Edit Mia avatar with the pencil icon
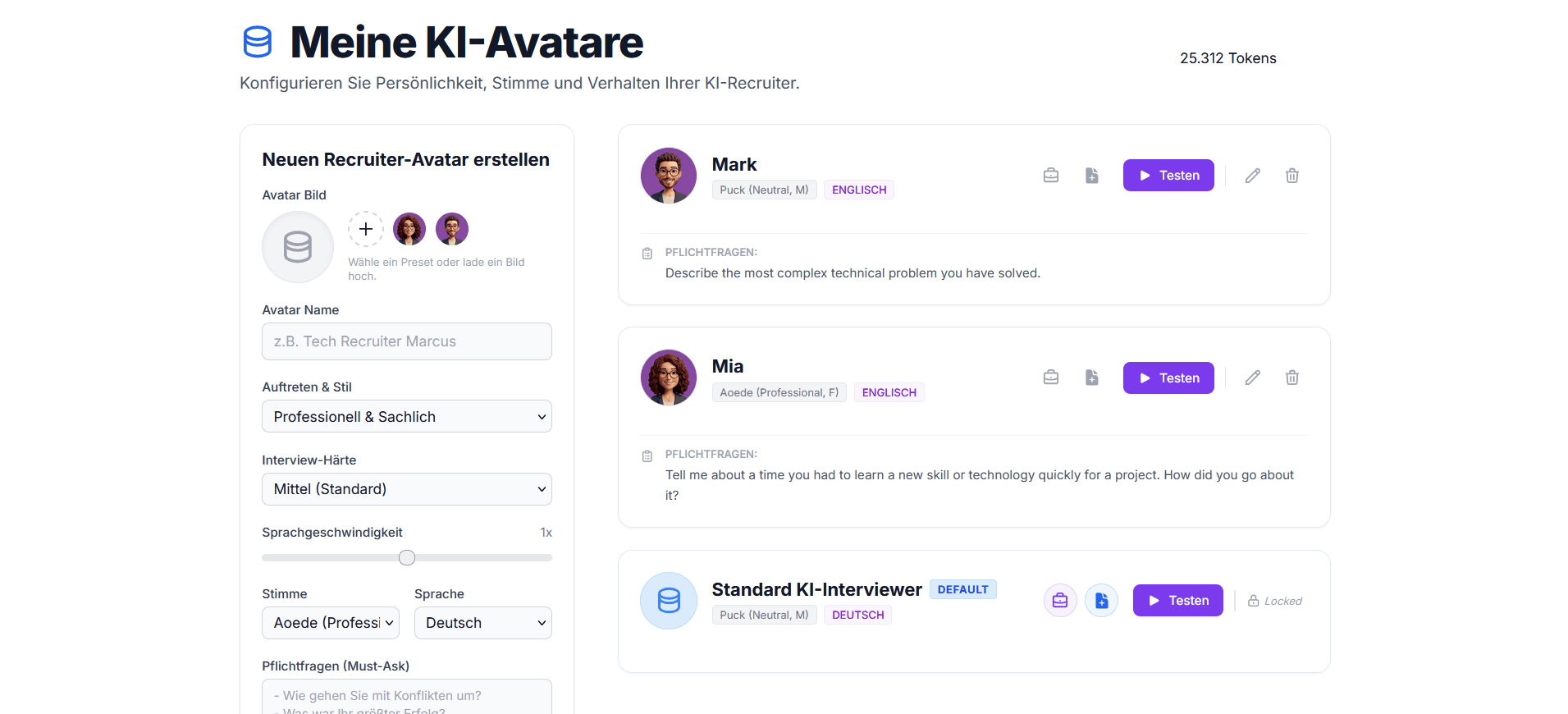This screenshot has width=1568, height=714. coord(1253,378)
